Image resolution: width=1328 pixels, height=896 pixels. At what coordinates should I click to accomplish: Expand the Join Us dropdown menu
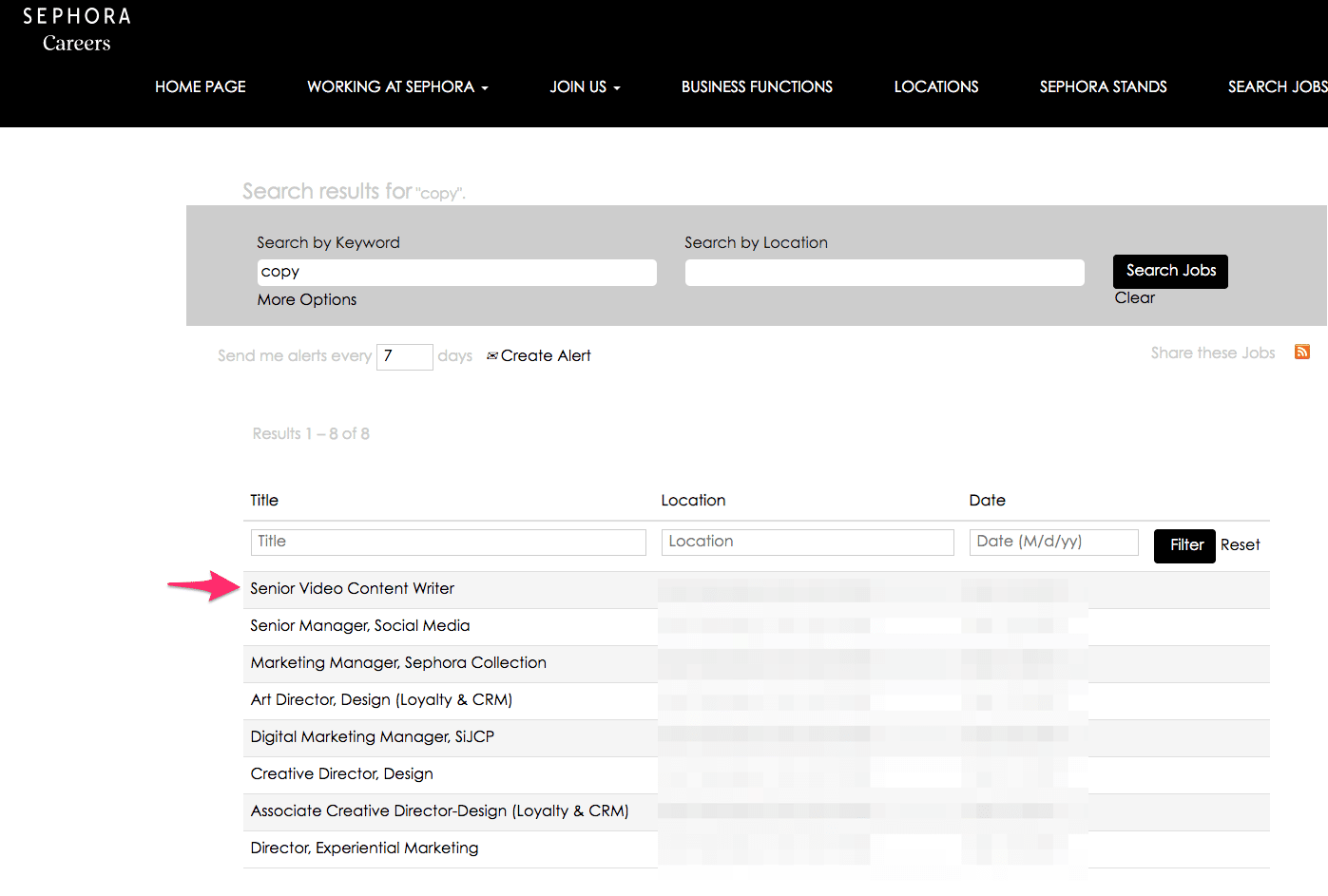coord(585,87)
